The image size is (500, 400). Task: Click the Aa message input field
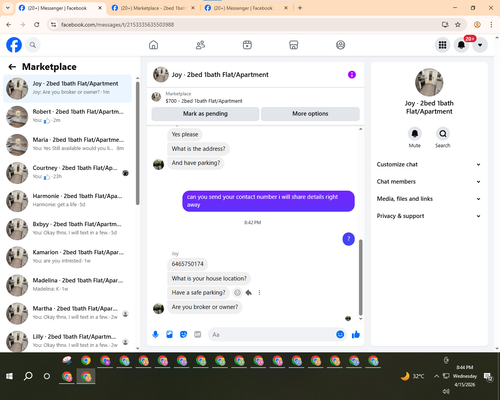tap(272, 334)
